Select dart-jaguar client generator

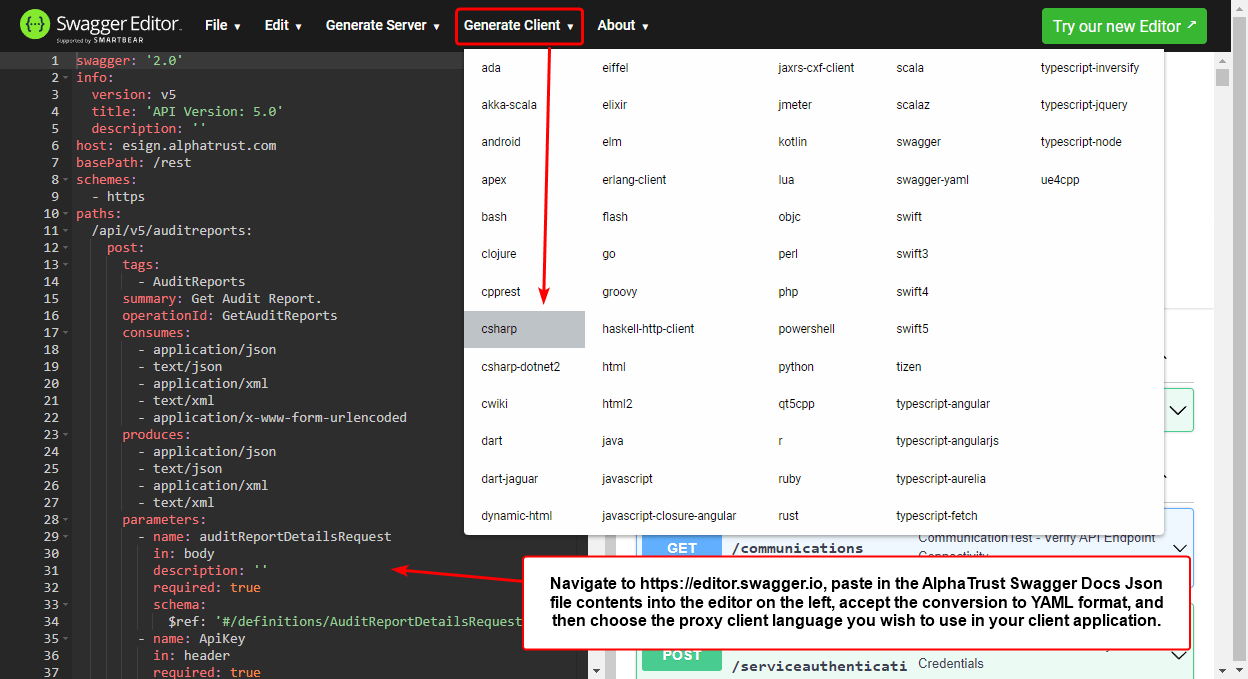(x=510, y=479)
